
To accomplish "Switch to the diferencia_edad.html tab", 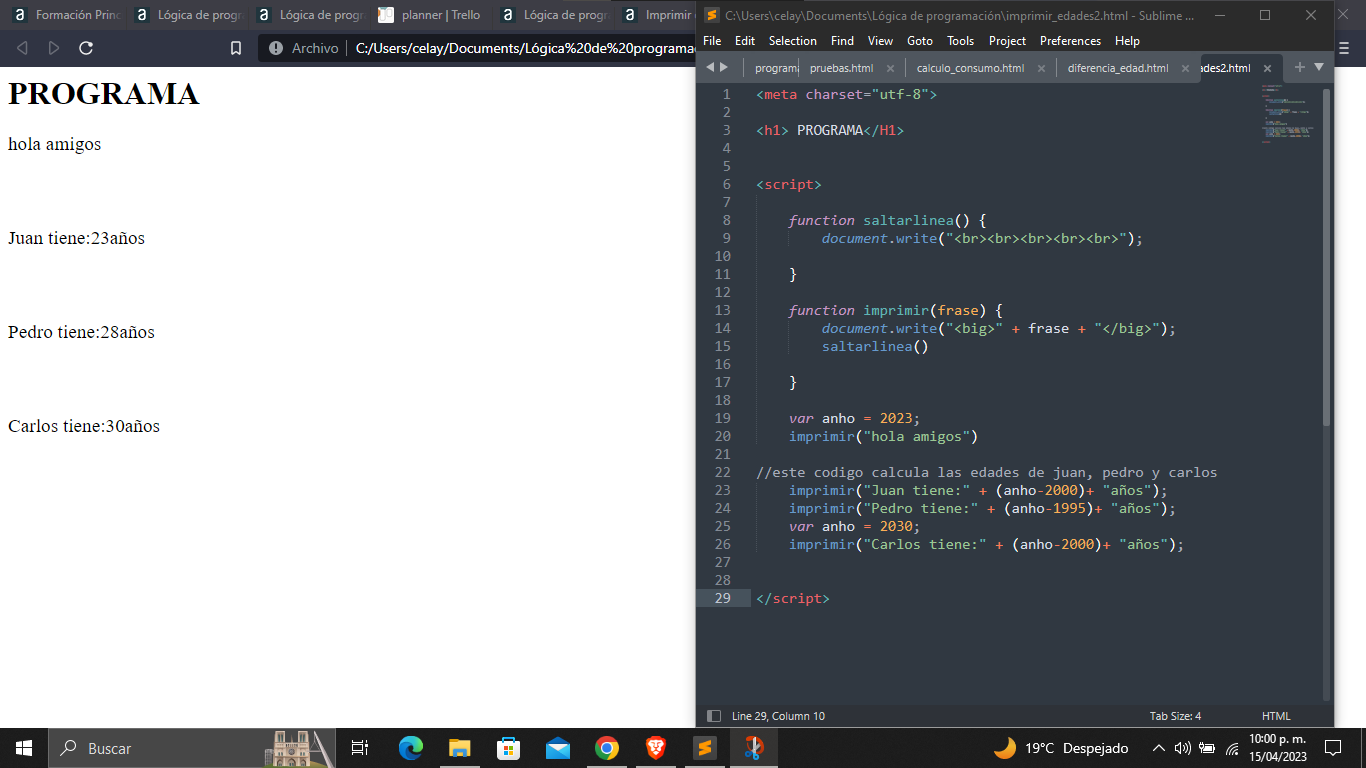I will [x=1118, y=68].
